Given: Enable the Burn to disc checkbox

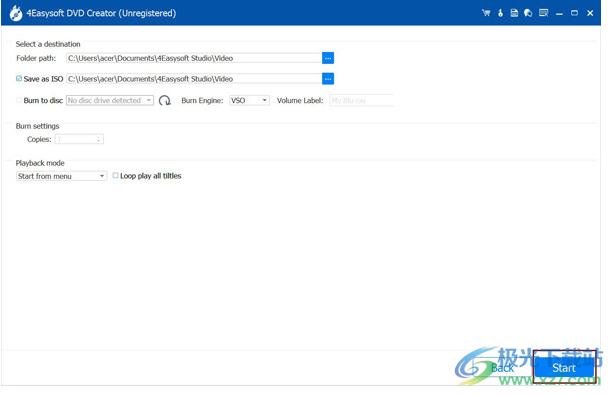Looking at the screenshot, I should 19,100.
